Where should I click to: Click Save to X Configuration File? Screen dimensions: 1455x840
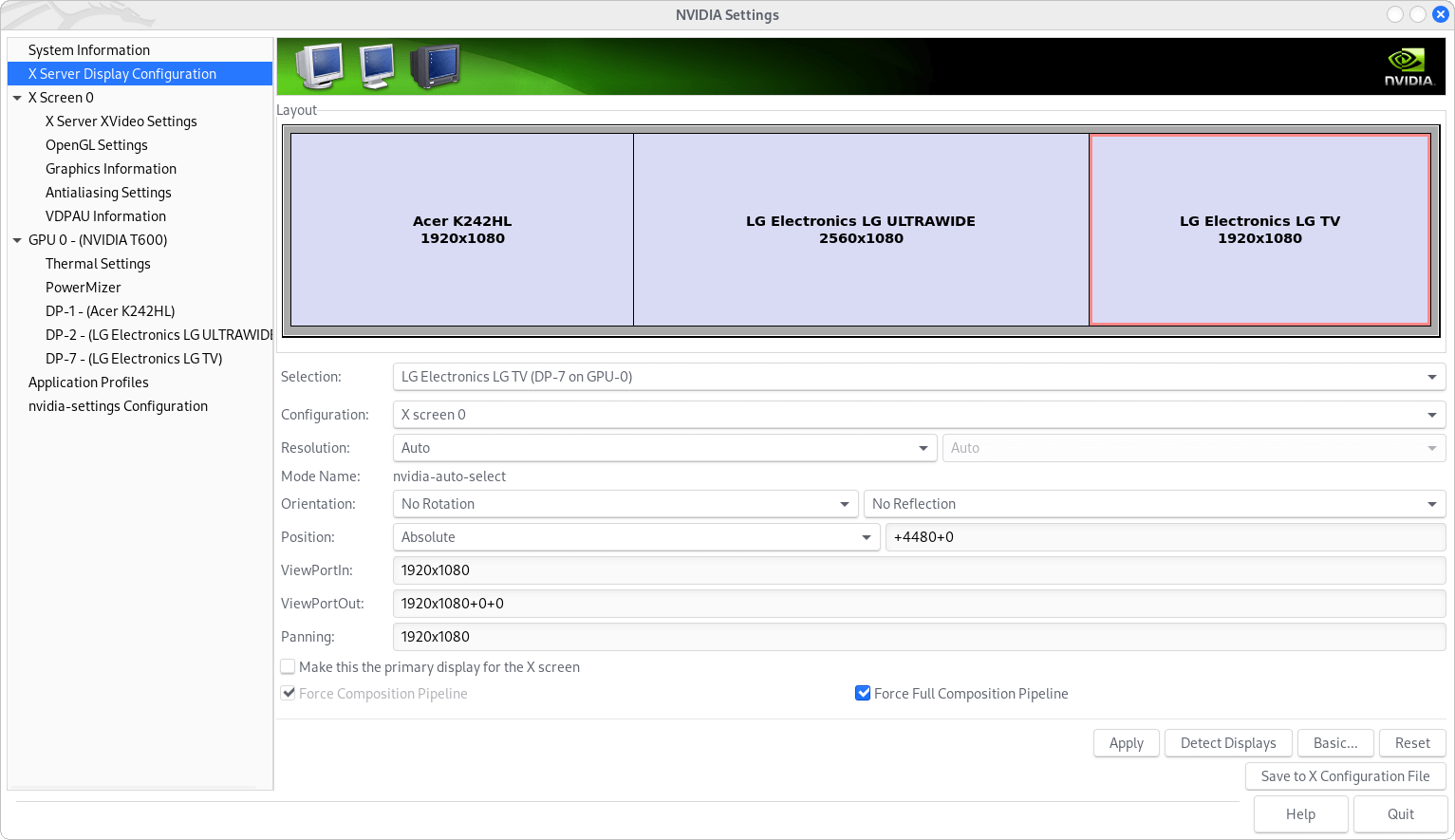click(x=1345, y=776)
